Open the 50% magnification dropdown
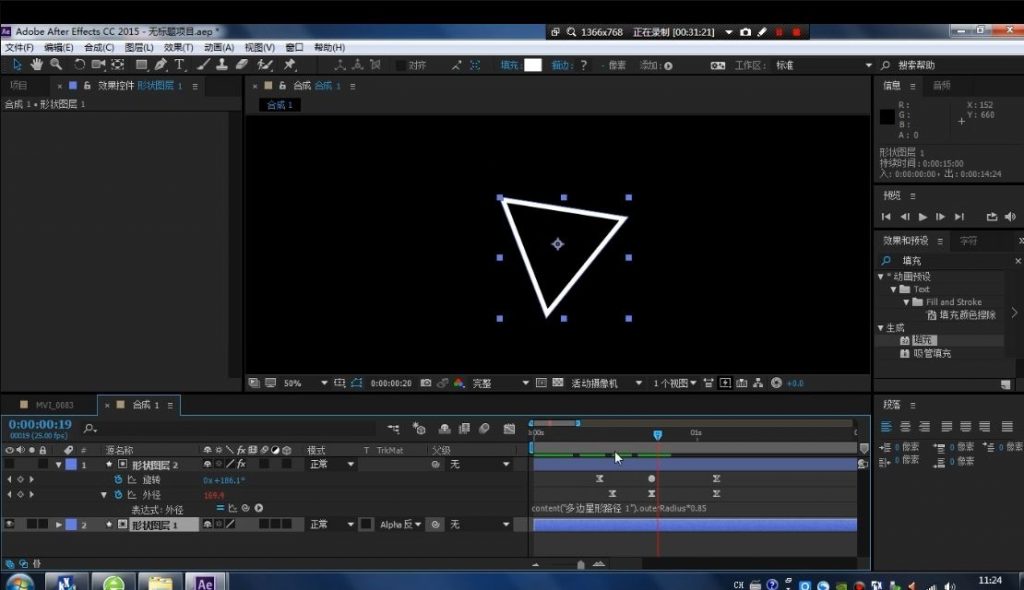This screenshot has height=590, width=1024. 306,384
